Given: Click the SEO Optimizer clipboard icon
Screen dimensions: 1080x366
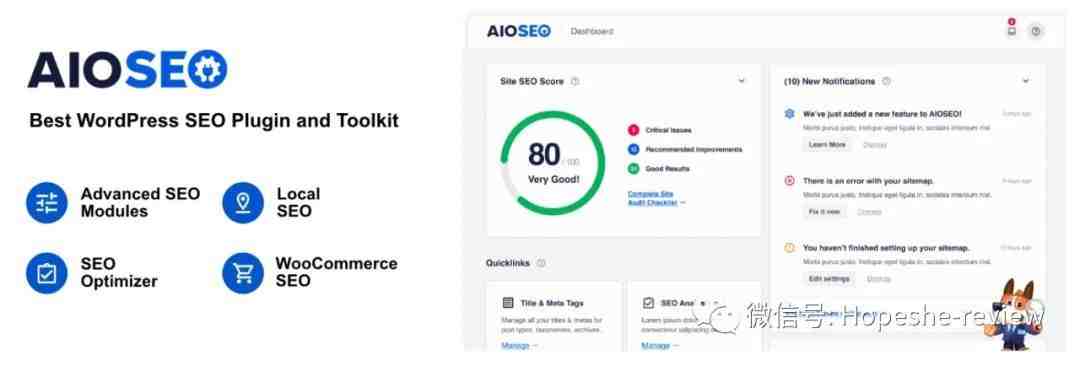Looking at the screenshot, I should click(47, 273).
